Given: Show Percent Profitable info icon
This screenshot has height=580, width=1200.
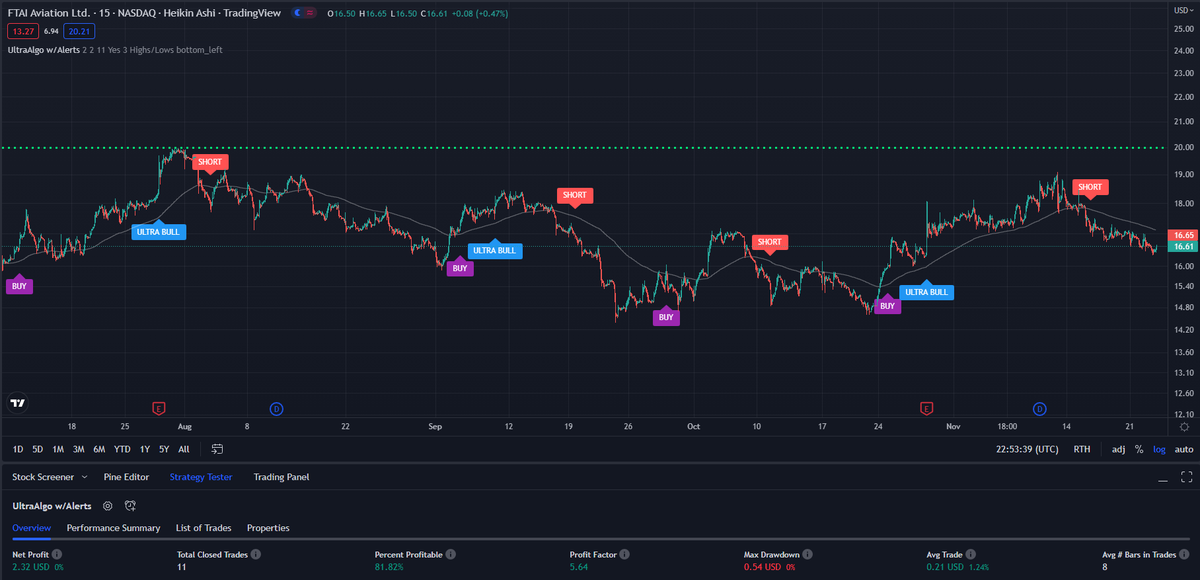Looking at the screenshot, I should pyautogui.click(x=451, y=553).
